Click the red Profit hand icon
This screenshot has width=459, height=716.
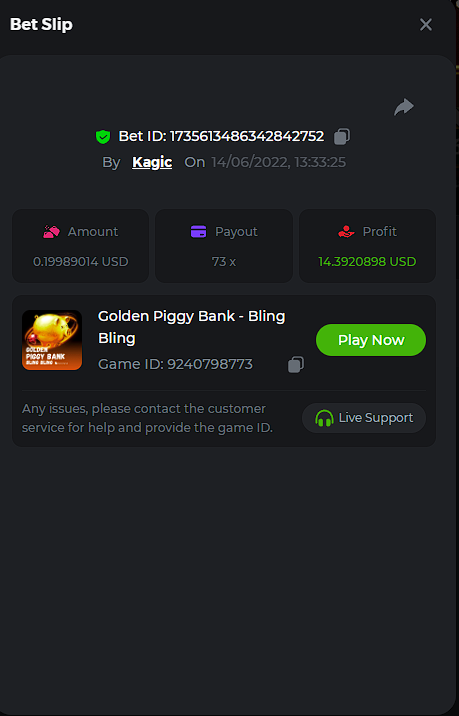pos(346,232)
